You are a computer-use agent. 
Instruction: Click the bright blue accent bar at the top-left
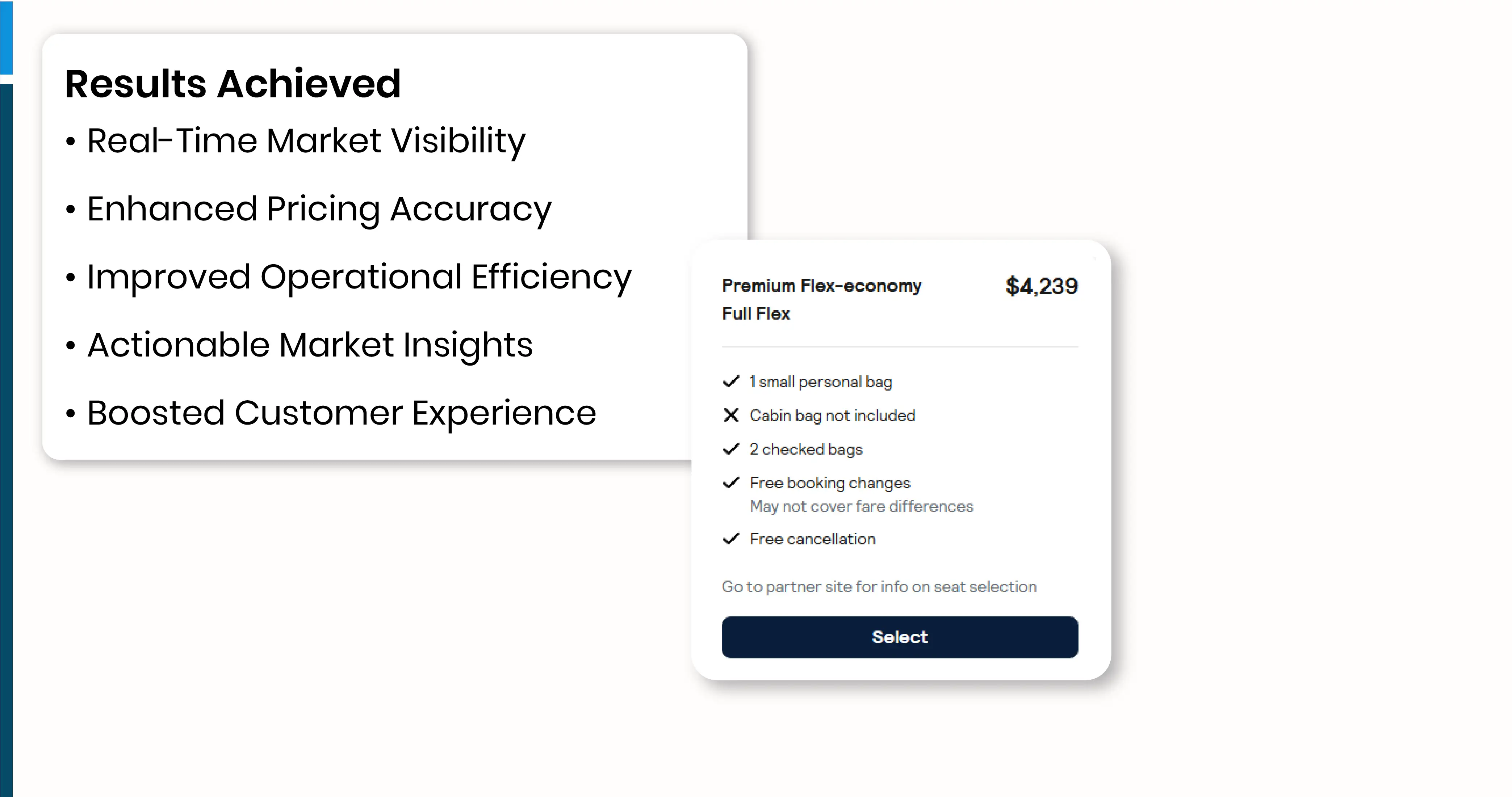pos(6,37)
